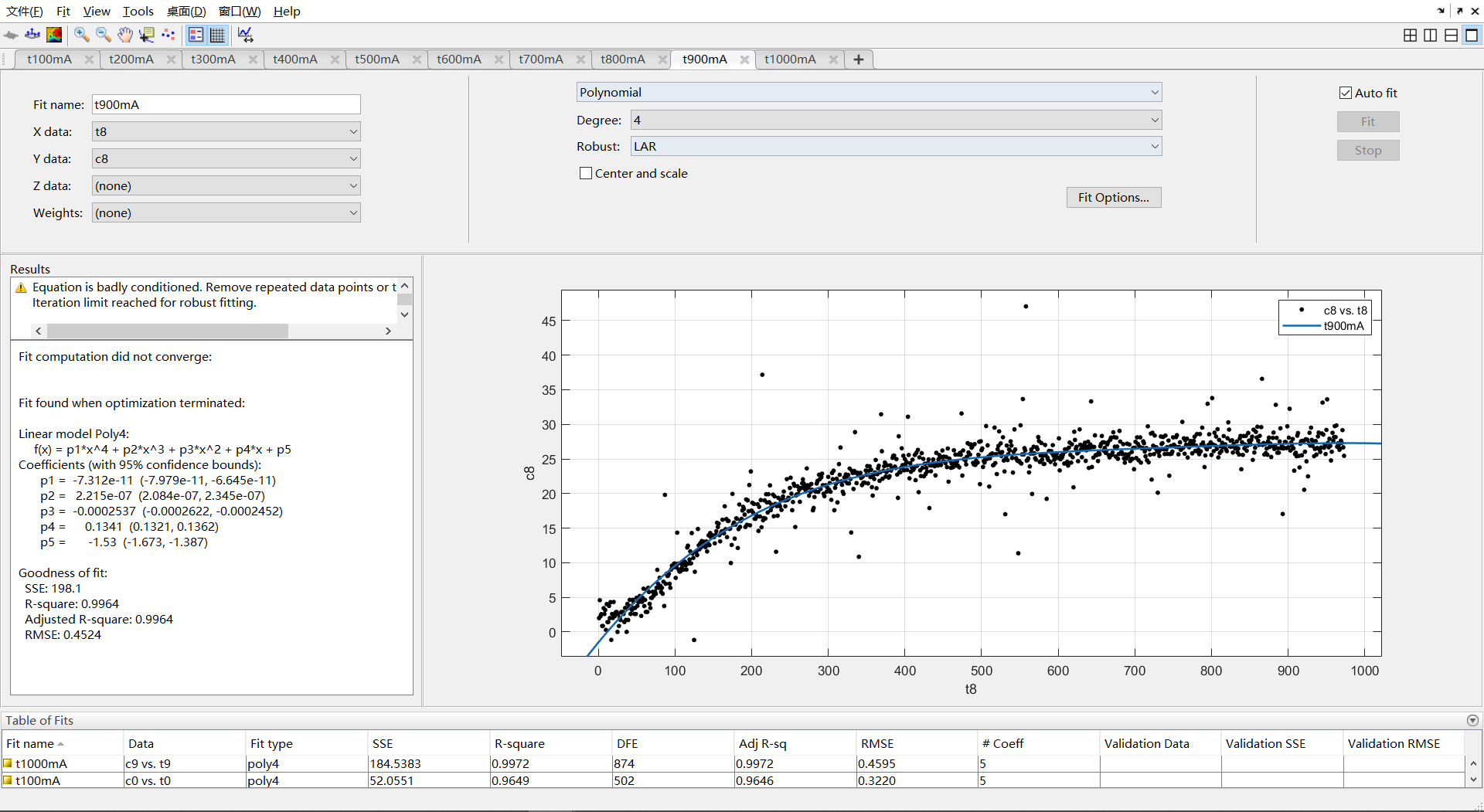
Task: Close the t800mA tab
Action: pos(662,59)
